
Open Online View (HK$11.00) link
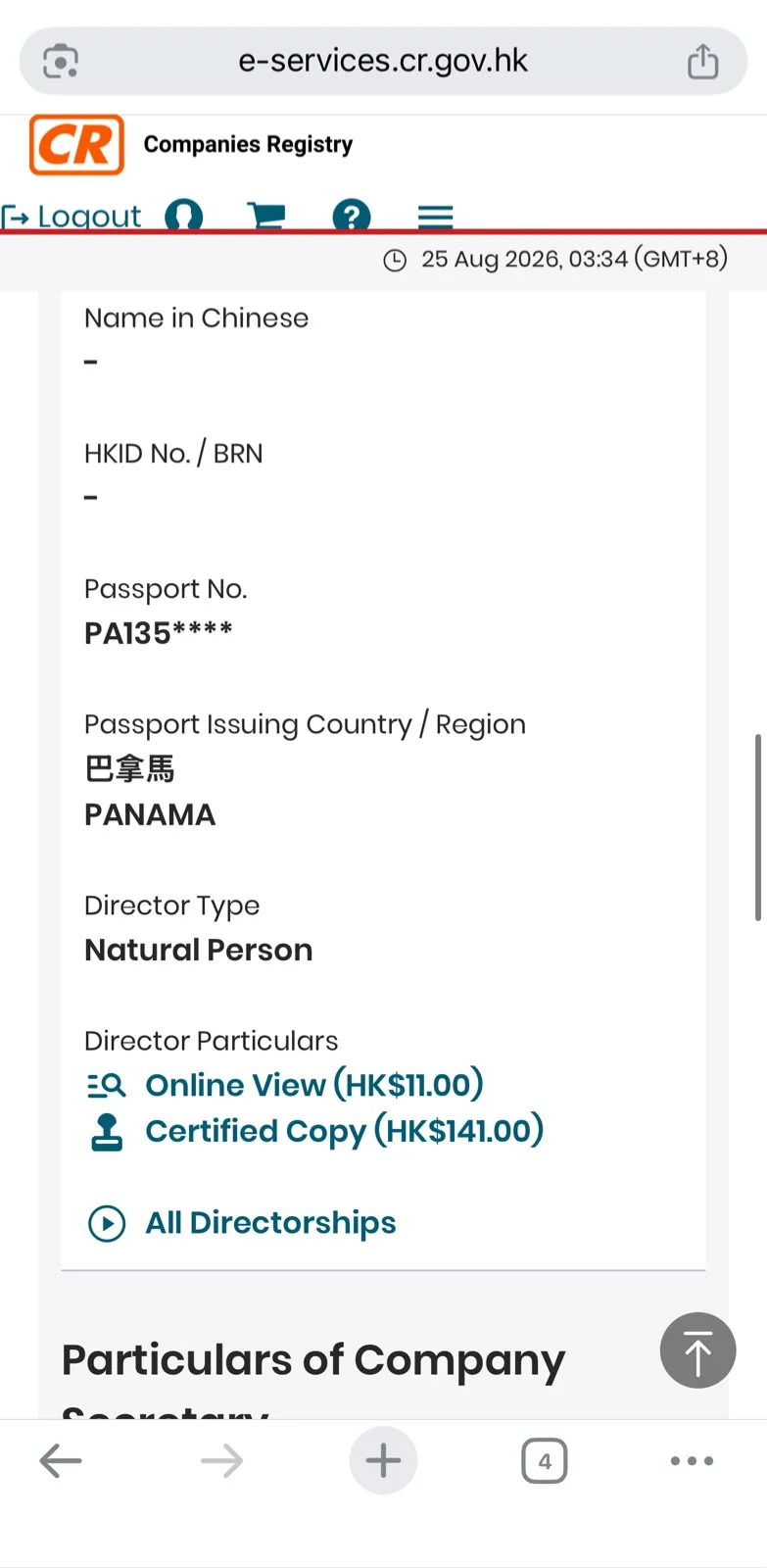[314, 1085]
